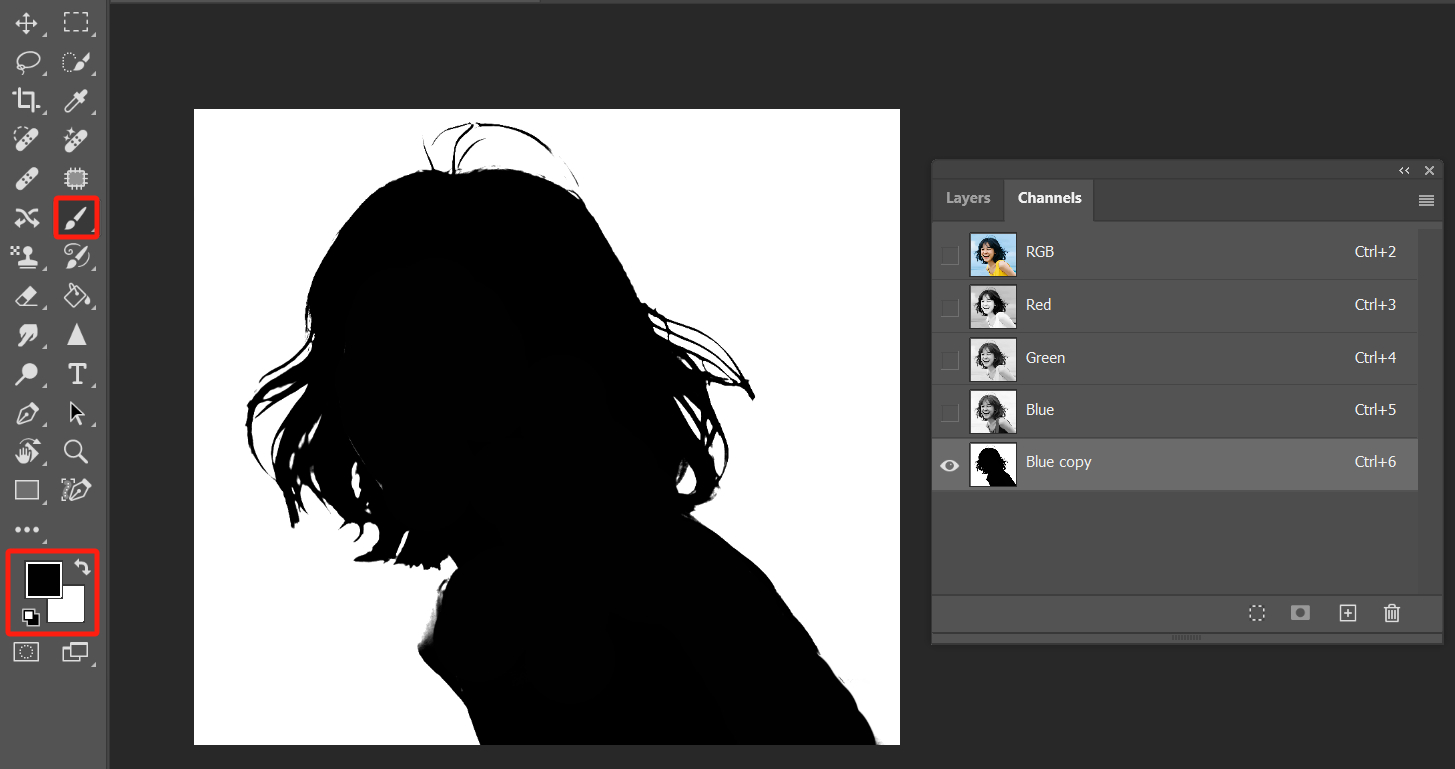Select the Clone Stamp tool
The width and height of the screenshot is (1455, 769).
27,256
